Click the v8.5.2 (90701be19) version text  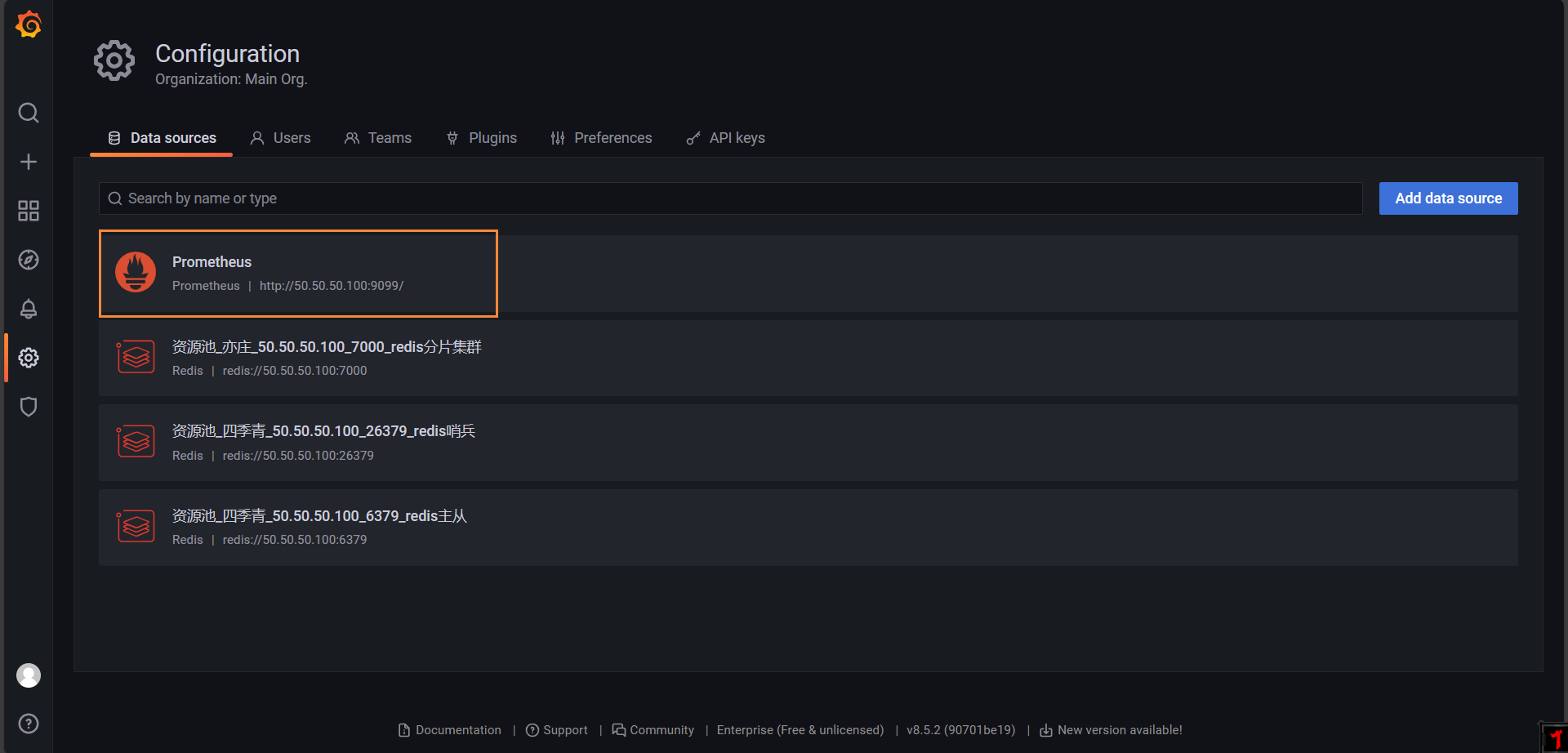(961, 730)
